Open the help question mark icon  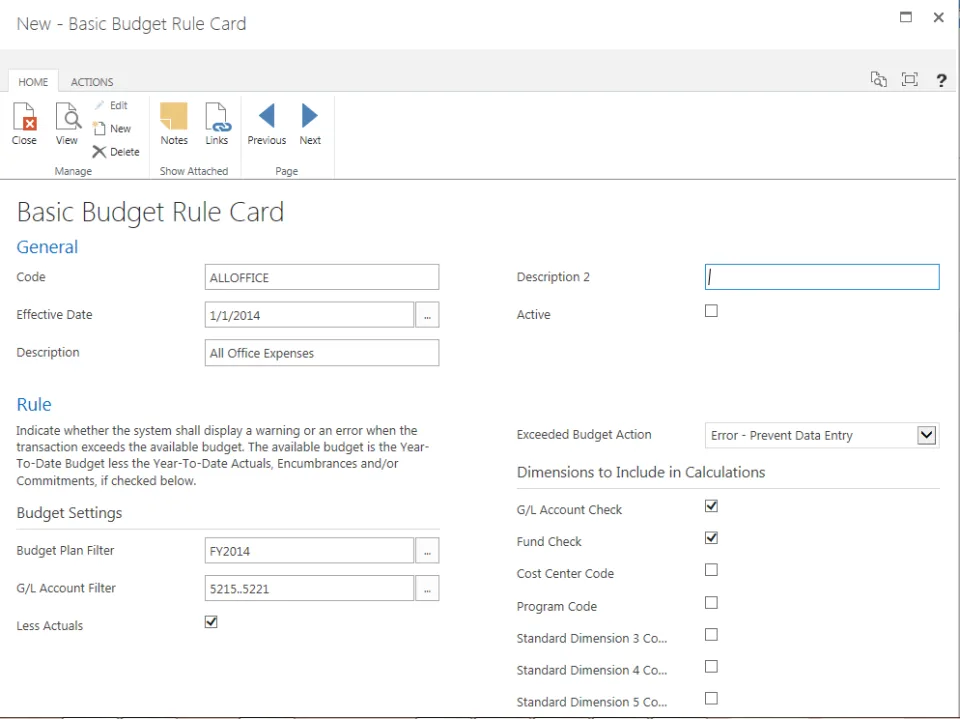click(941, 80)
